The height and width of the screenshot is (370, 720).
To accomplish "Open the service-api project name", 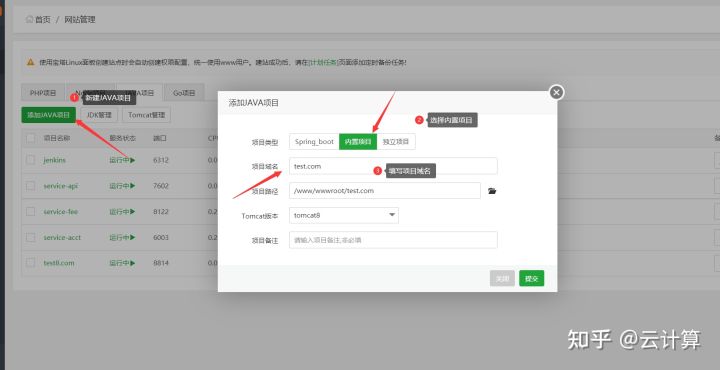I will [x=61, y=186].
